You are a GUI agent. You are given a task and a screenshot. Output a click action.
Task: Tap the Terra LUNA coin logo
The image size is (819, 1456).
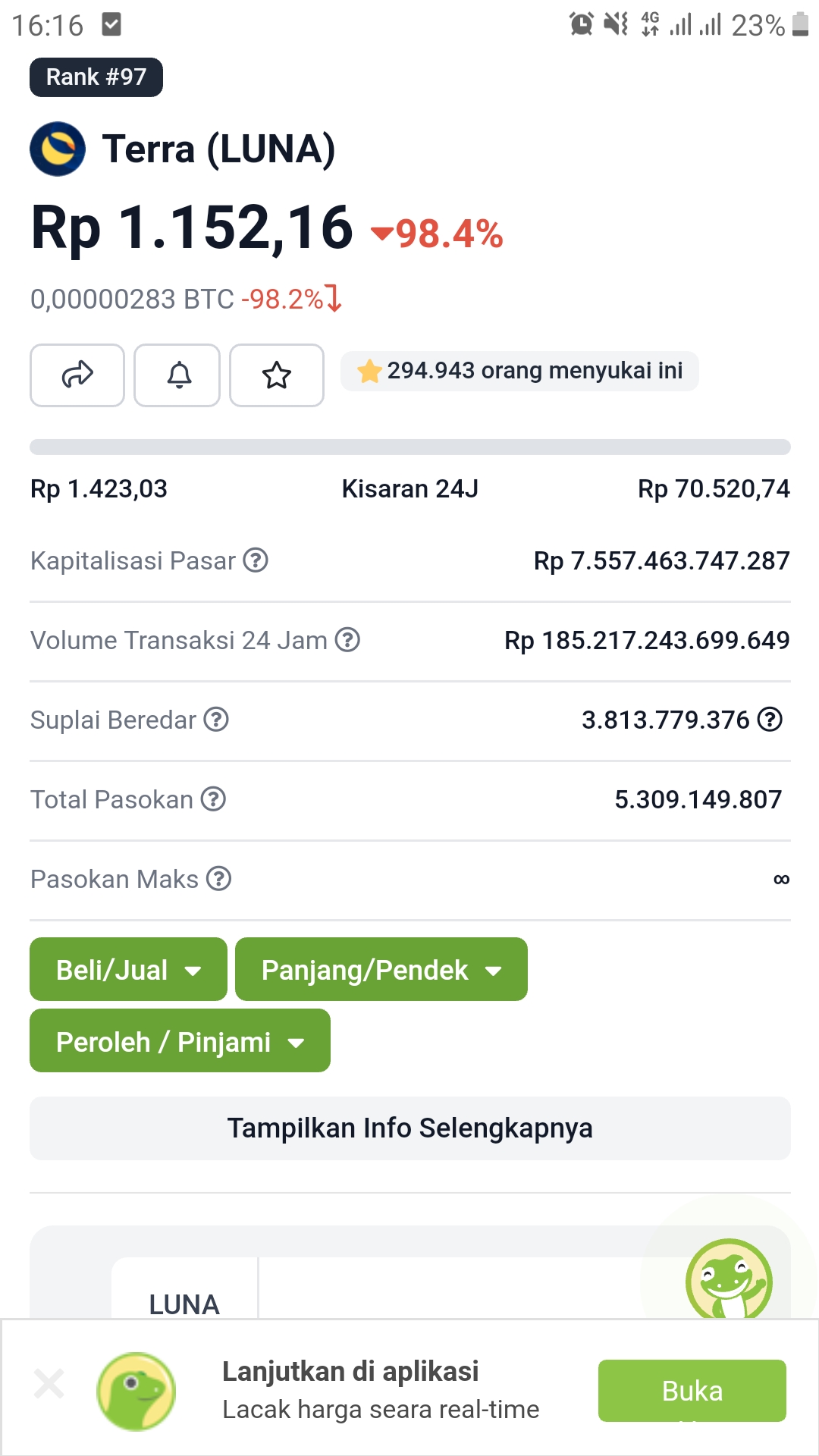58,149
